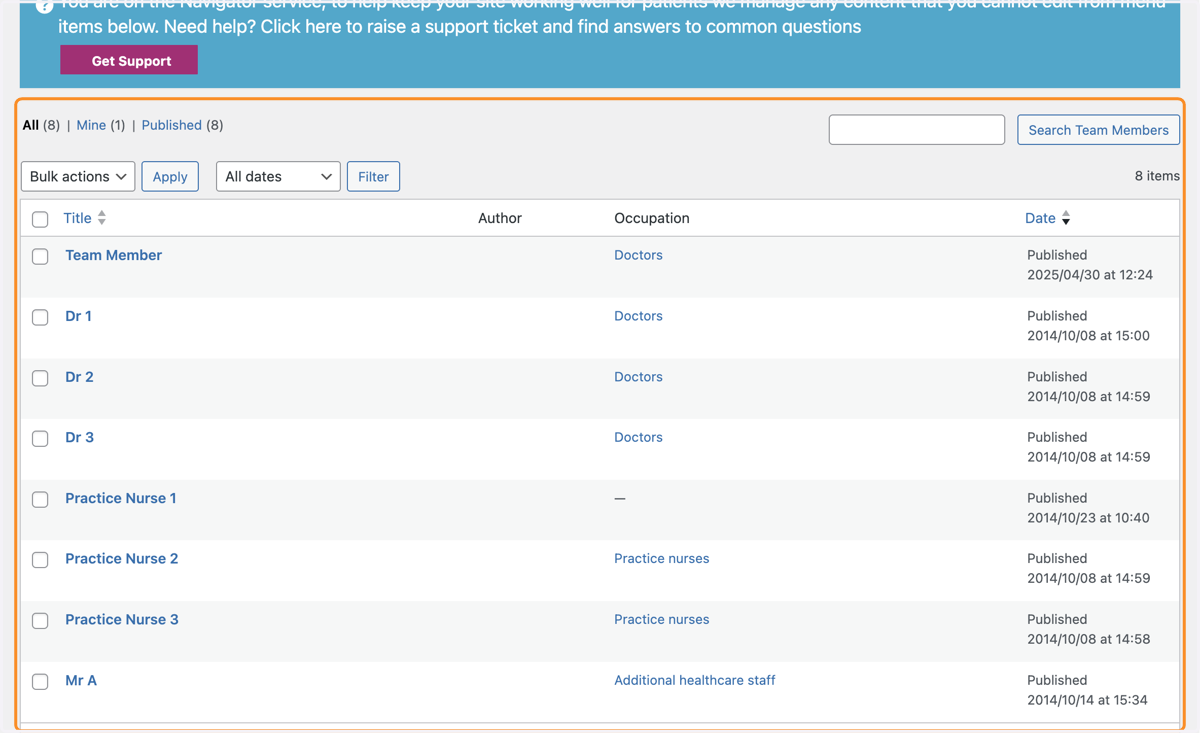Select the Practice Nurse 2 checkbox
Image resolution: width=1200 pixels, height=733 pixels.
40,560
